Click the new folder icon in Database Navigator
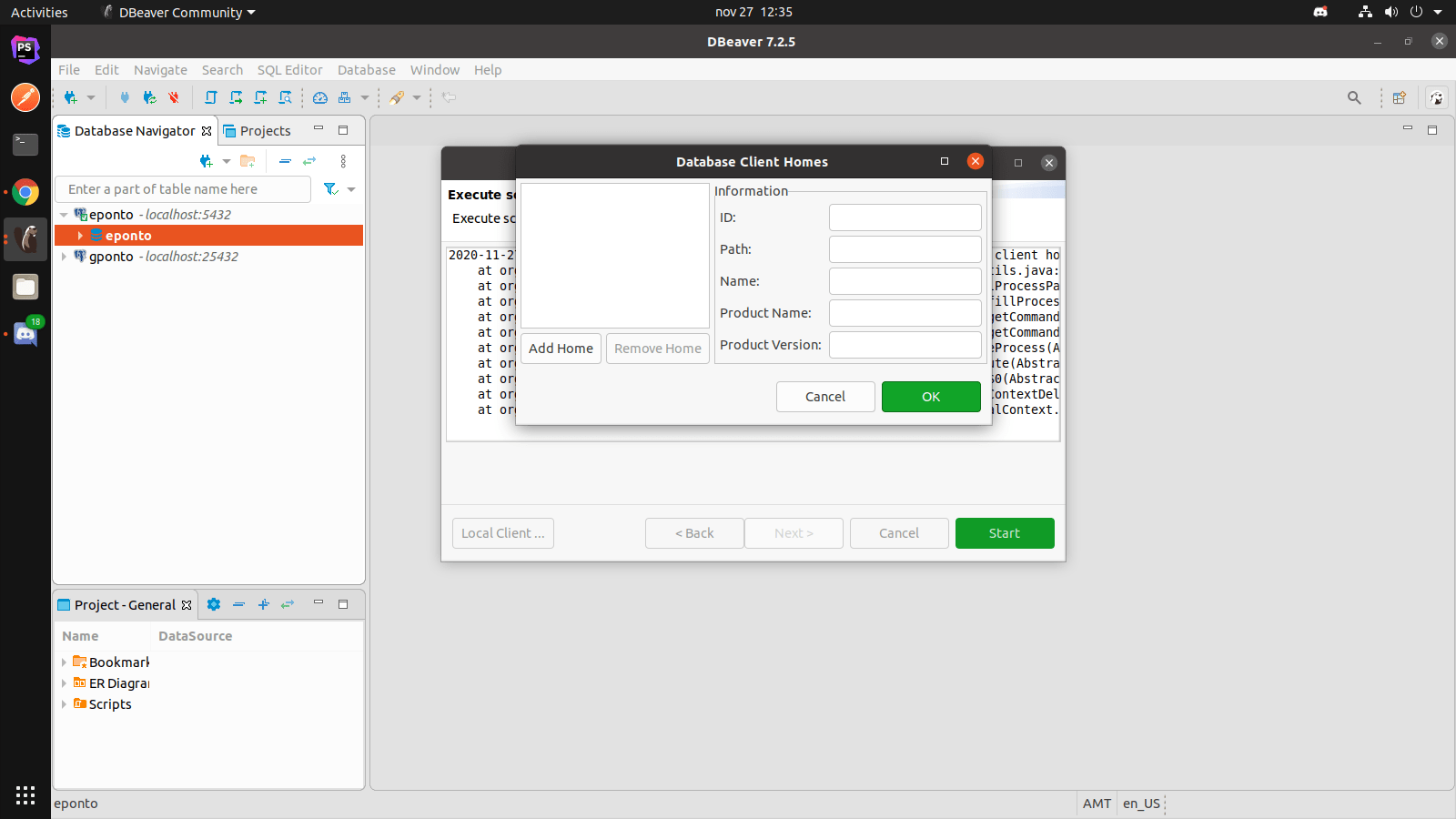 coord(248,161)
